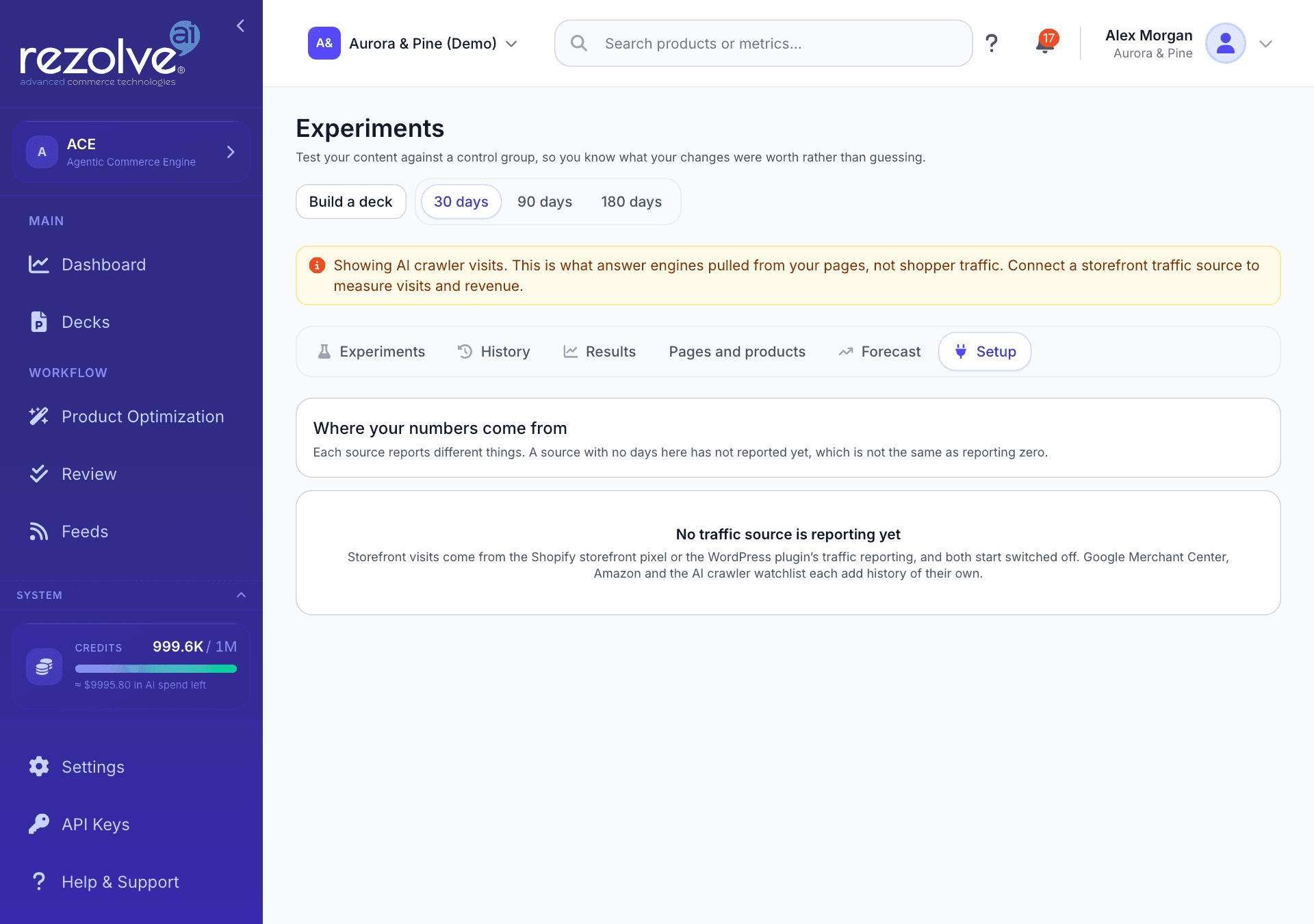Open Help & Support page
1314x924 pixels.
pos(131,882)
